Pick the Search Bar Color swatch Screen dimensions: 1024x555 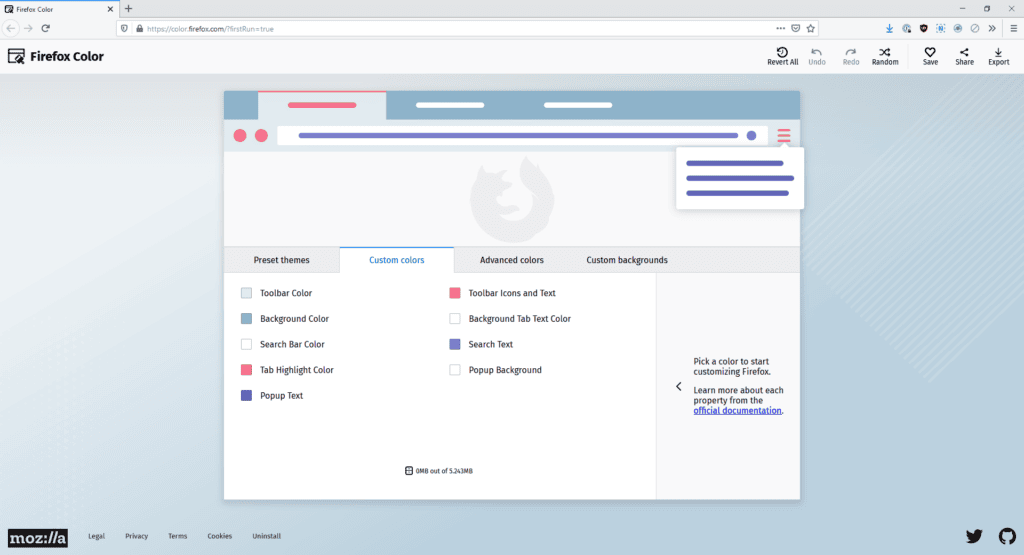pos(246,344)
